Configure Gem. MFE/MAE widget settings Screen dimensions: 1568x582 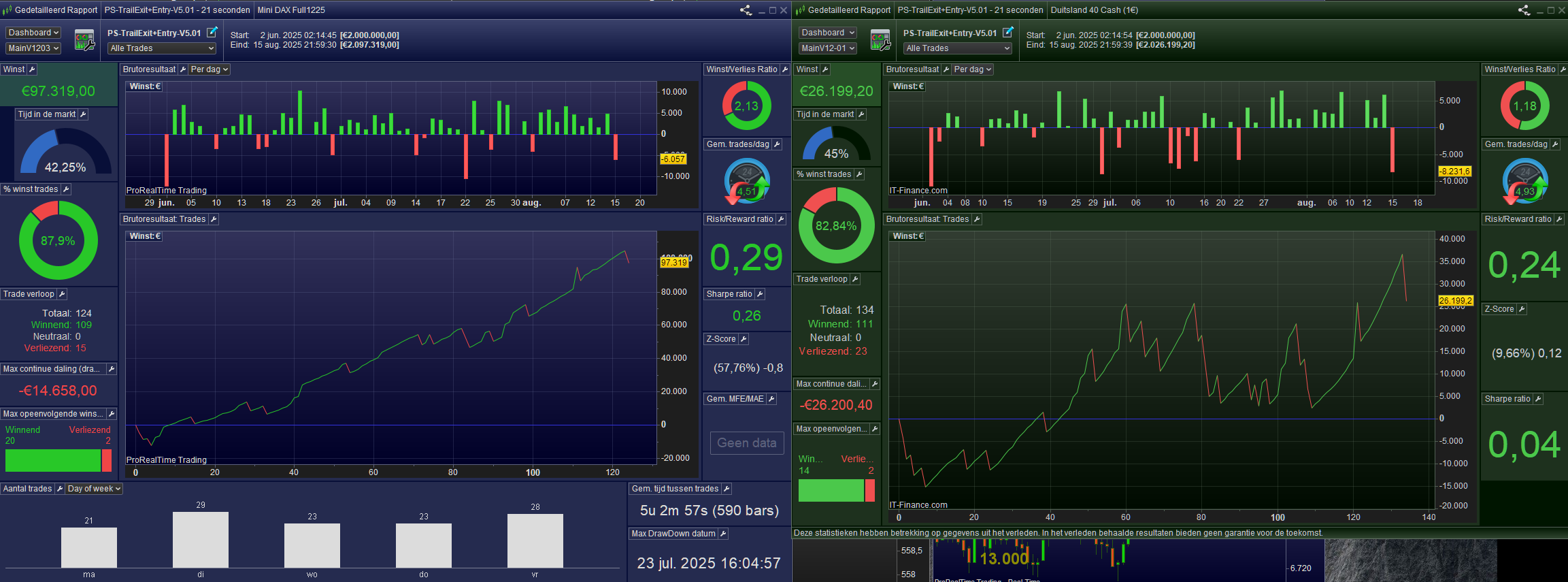pos(771,399)
